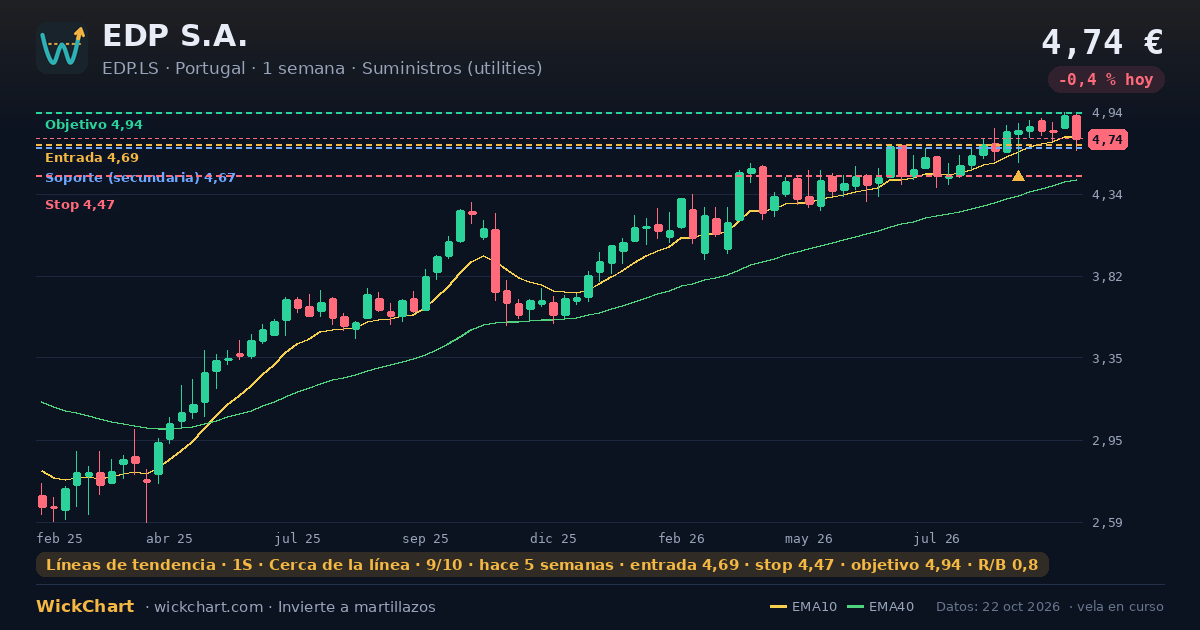Click the 4,94 y-axis value
The image size is (1200, 630).
[1108, 113]
